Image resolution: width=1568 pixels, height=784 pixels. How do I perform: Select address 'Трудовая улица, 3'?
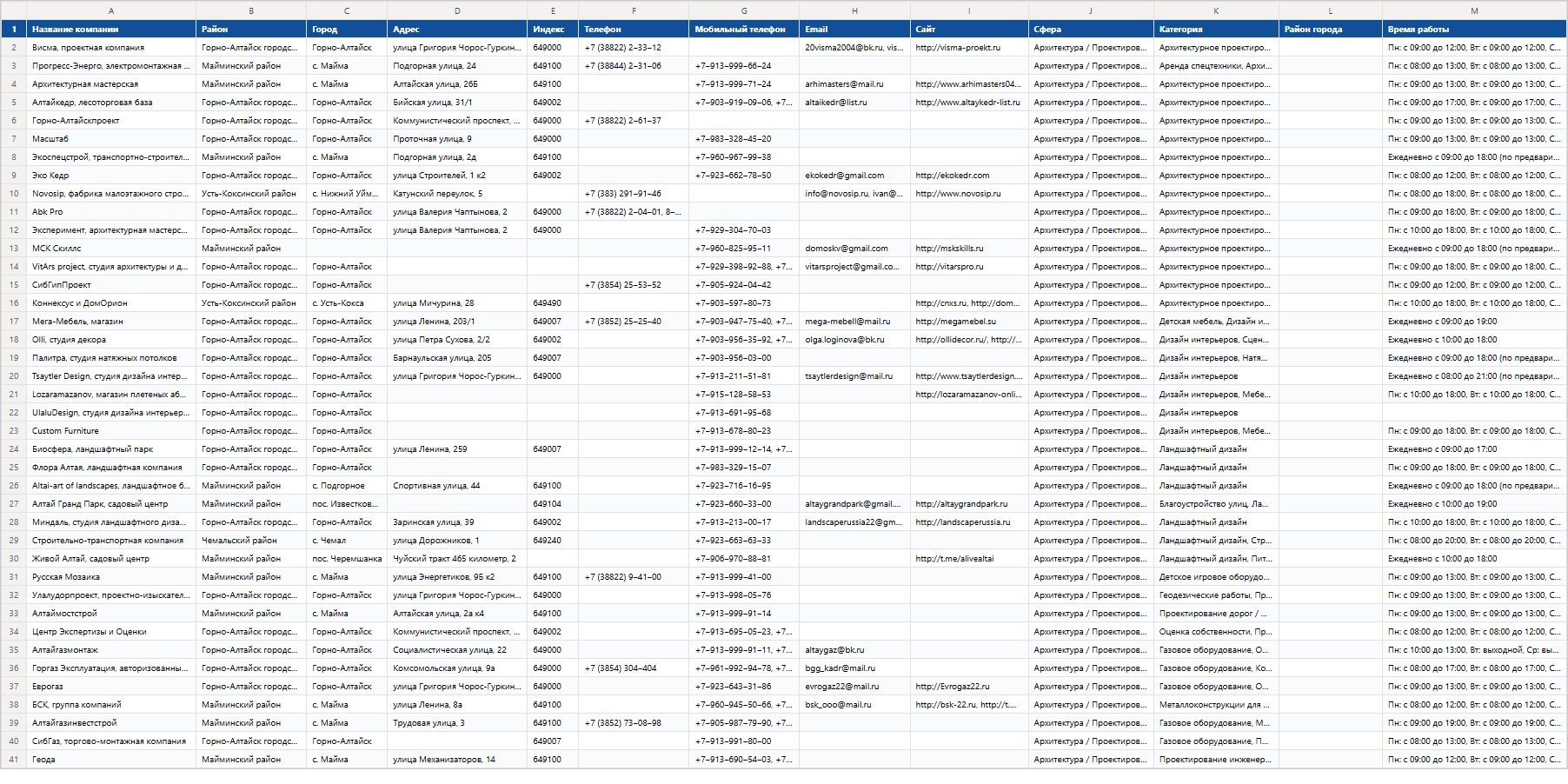(457, 723)
